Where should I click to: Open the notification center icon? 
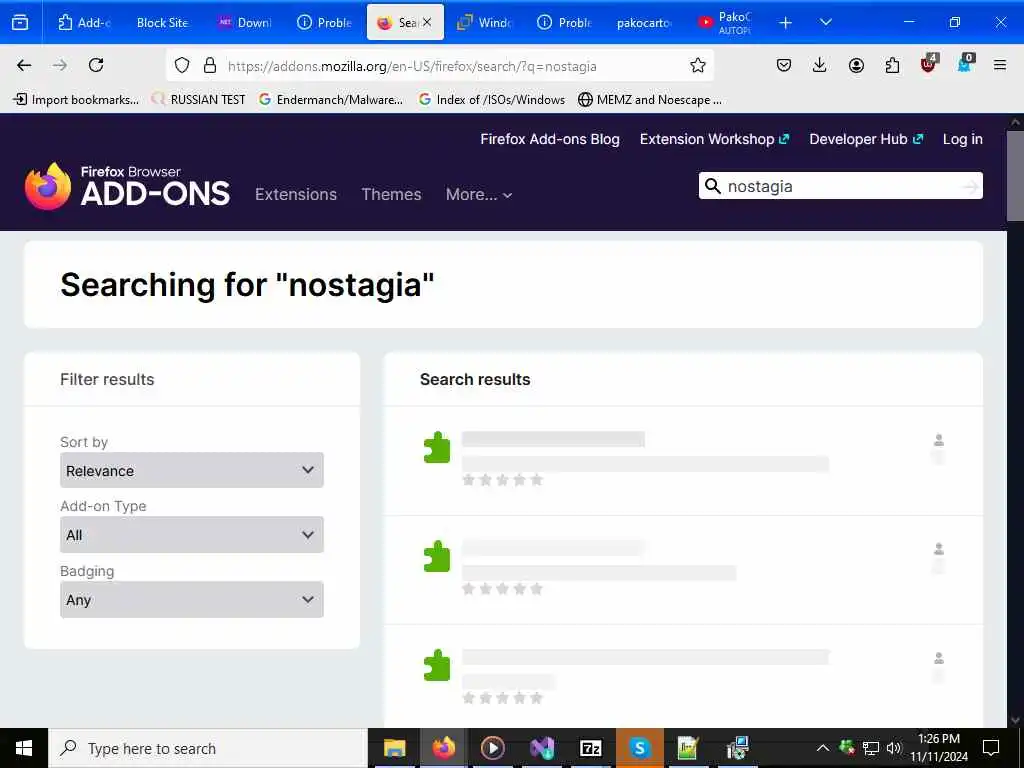pyautogui.click(x=991, y=748)
